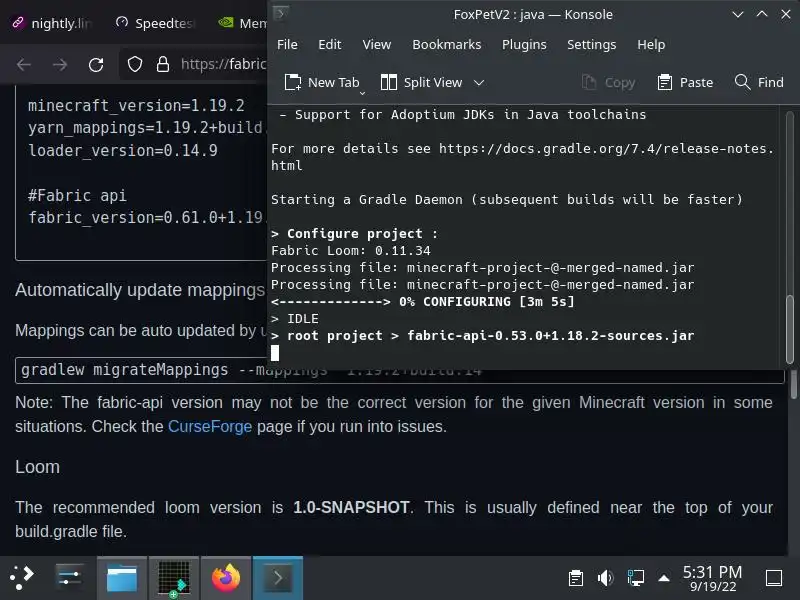Open the KDE application launcher

tap(21, 578)
